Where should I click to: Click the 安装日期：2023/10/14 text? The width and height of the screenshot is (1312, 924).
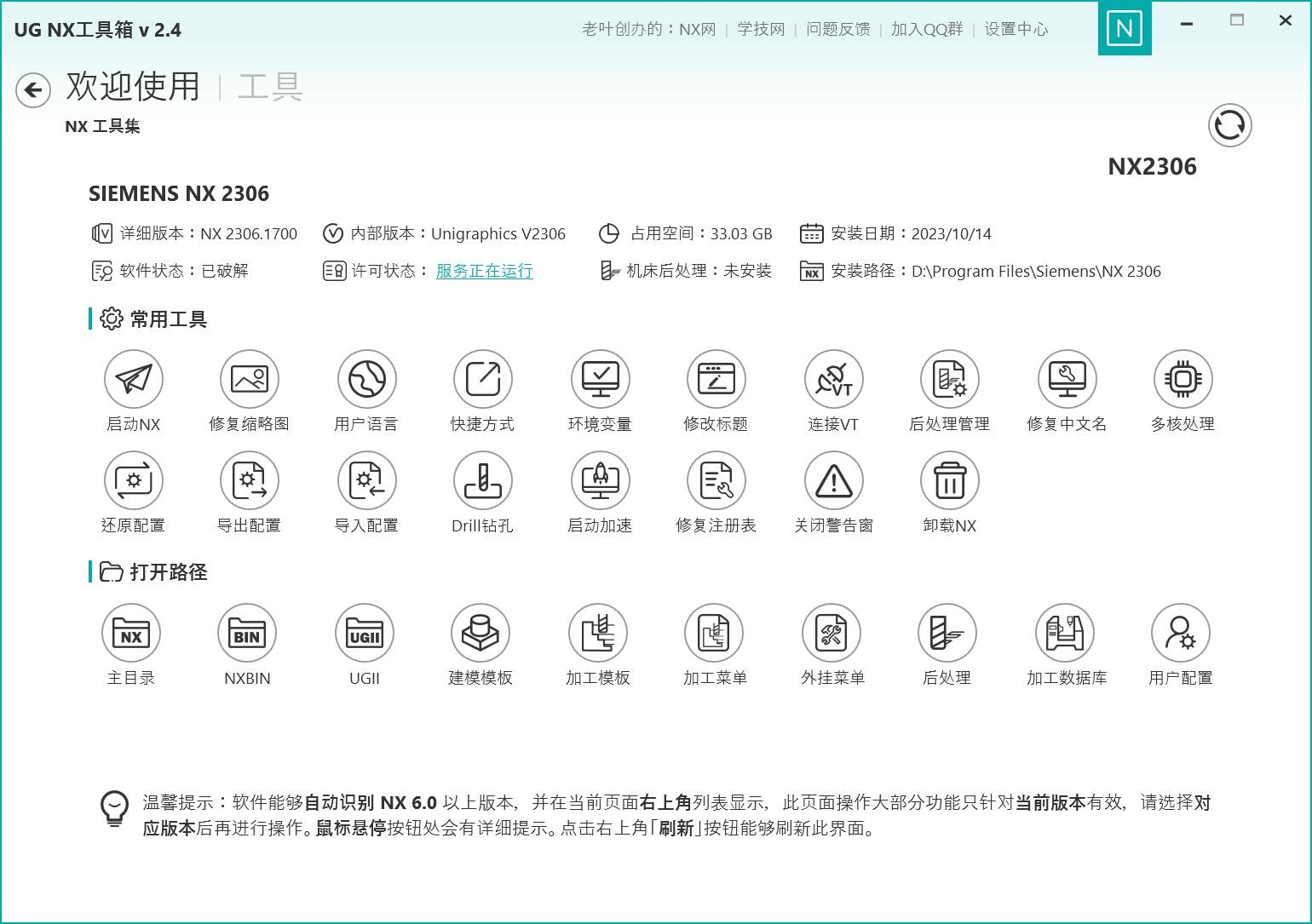click(911, 233)
